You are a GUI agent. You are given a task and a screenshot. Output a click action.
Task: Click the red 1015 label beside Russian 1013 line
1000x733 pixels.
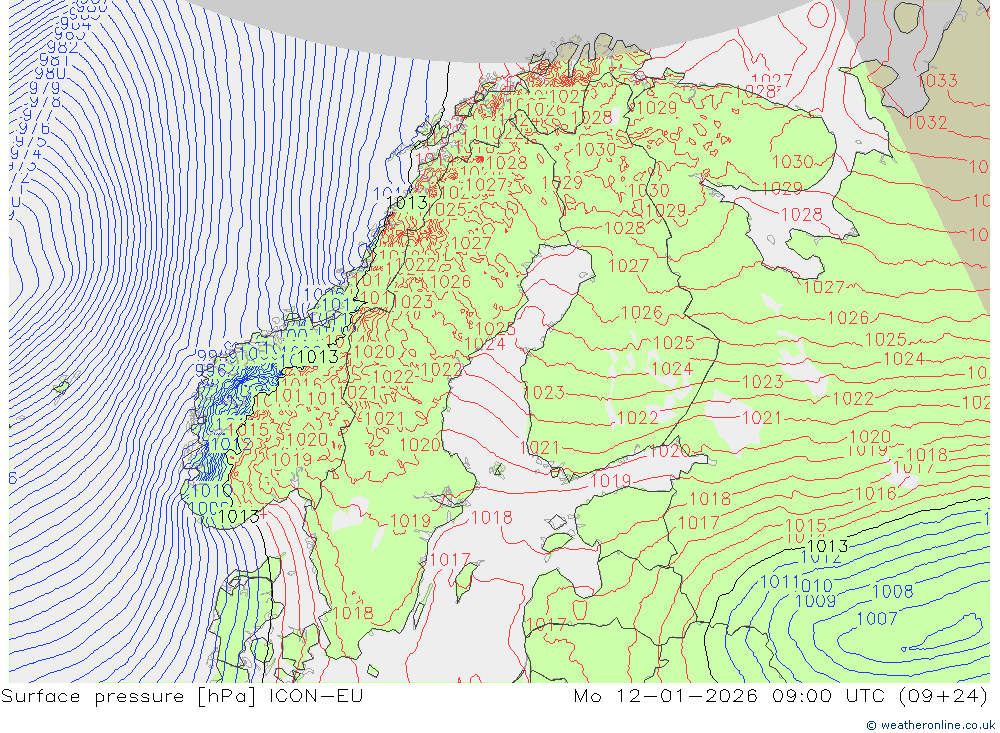point(806,526)
